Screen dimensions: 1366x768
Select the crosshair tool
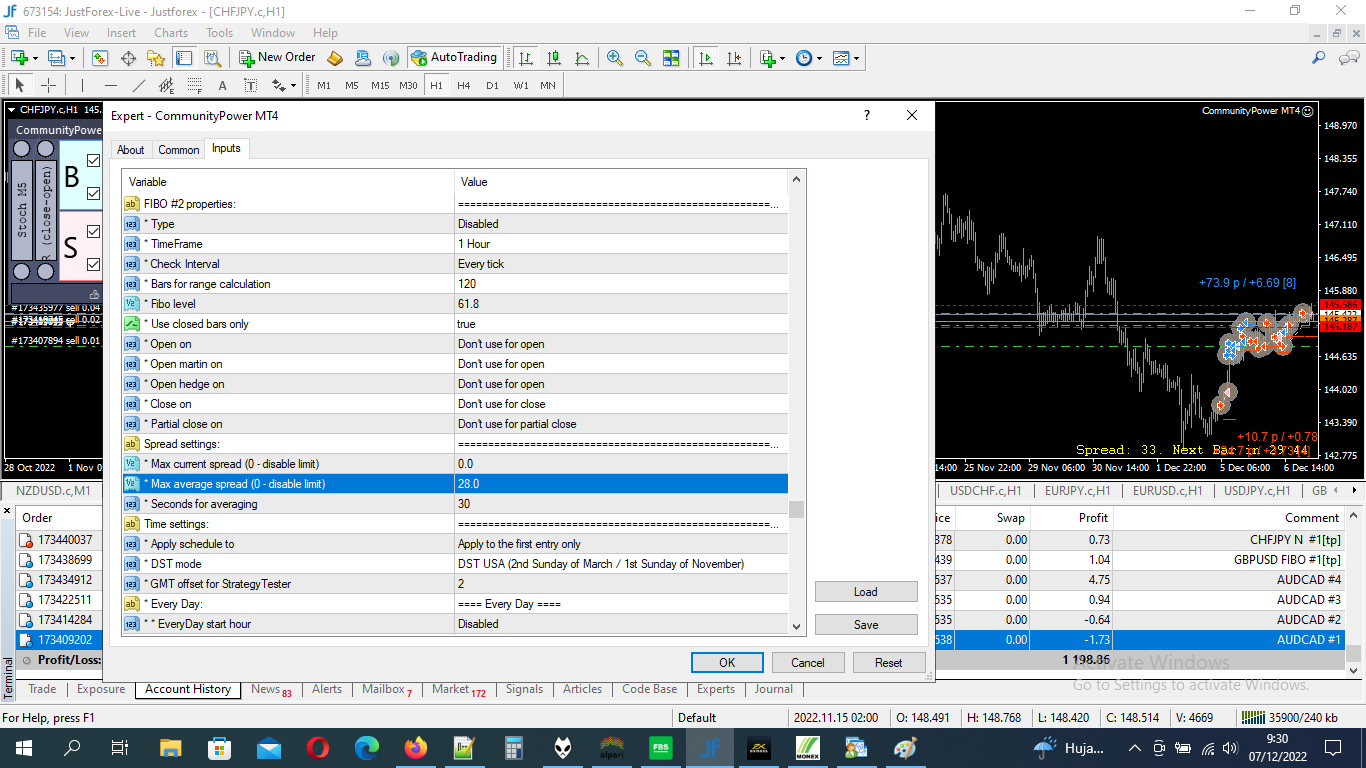47,85
